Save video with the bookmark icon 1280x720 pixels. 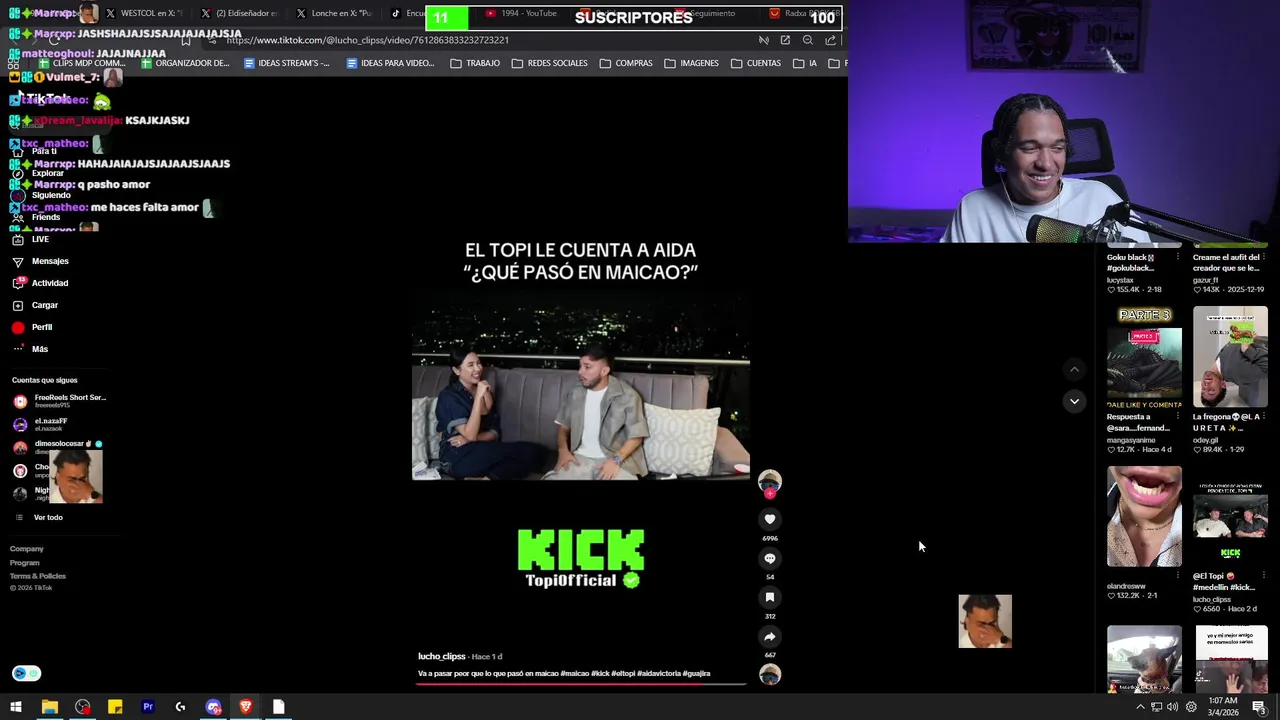[769, 597]
